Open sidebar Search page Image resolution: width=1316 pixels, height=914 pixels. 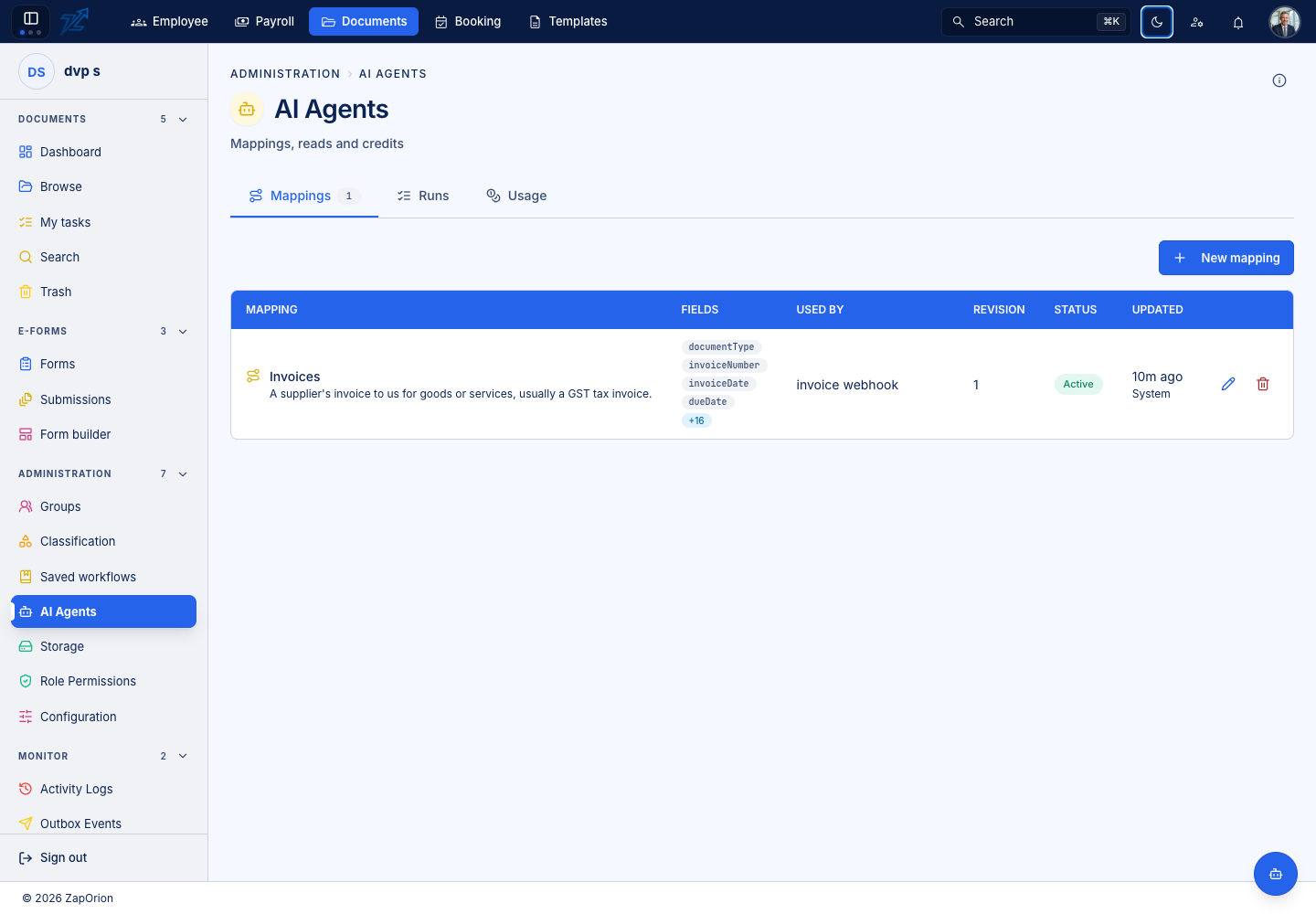coord(103,257)
